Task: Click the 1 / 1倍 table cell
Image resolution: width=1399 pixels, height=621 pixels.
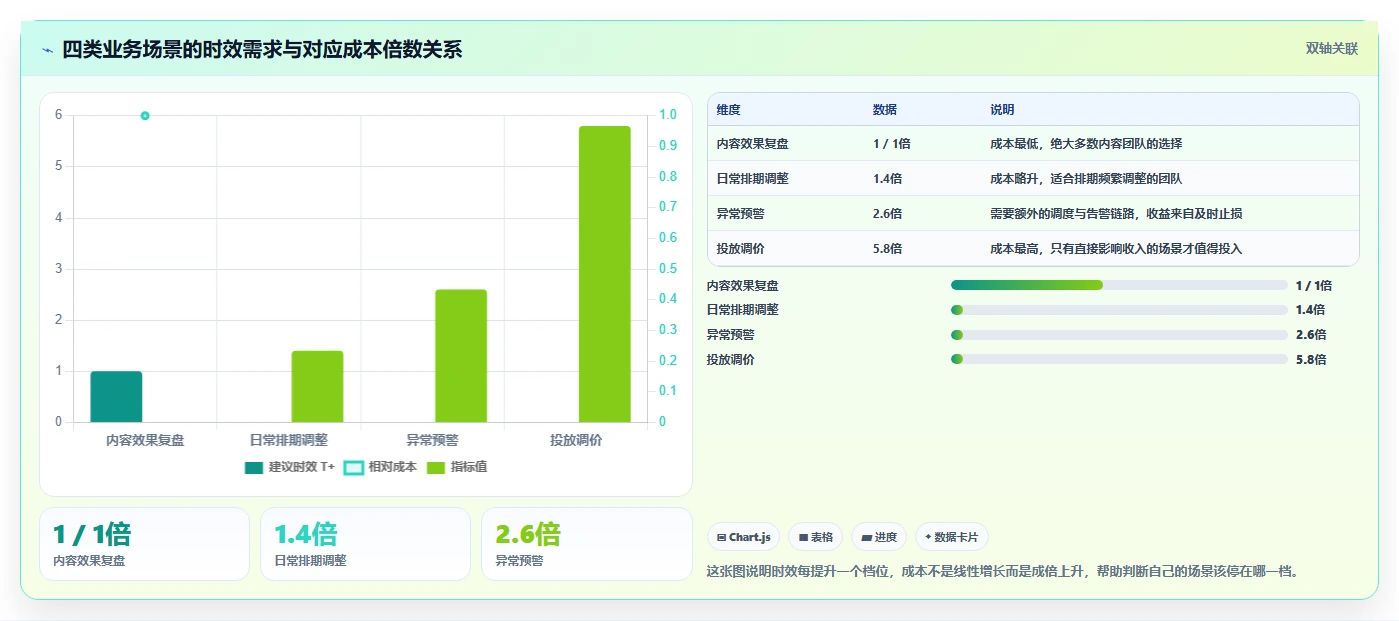Action: [892, 144]
